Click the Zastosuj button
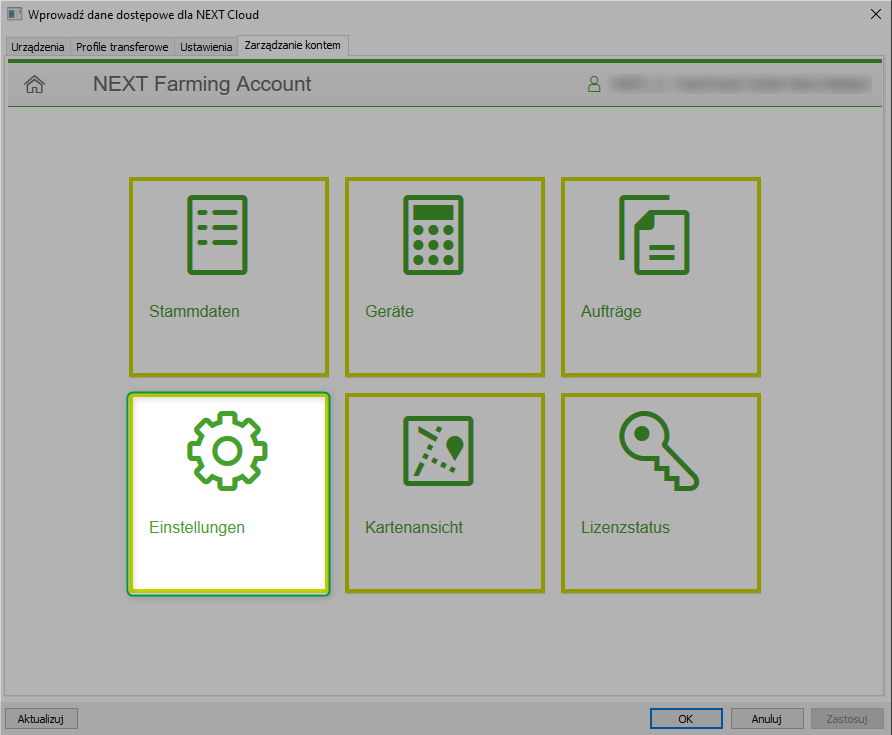The width and height of the screenshot is (892, 735). point(847,719)
